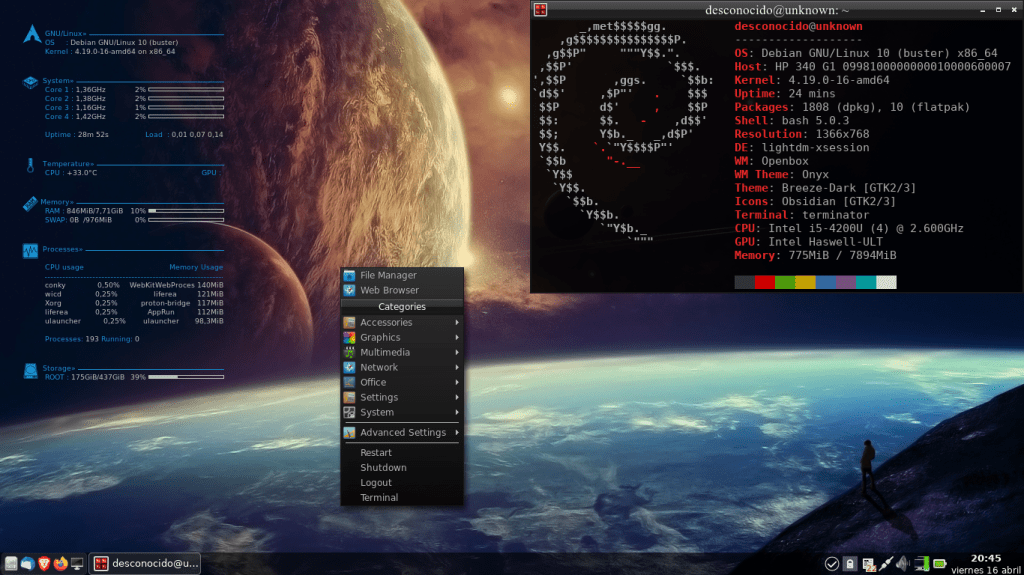
Task: Click the volume speaker tray icon
Action: 902,564
